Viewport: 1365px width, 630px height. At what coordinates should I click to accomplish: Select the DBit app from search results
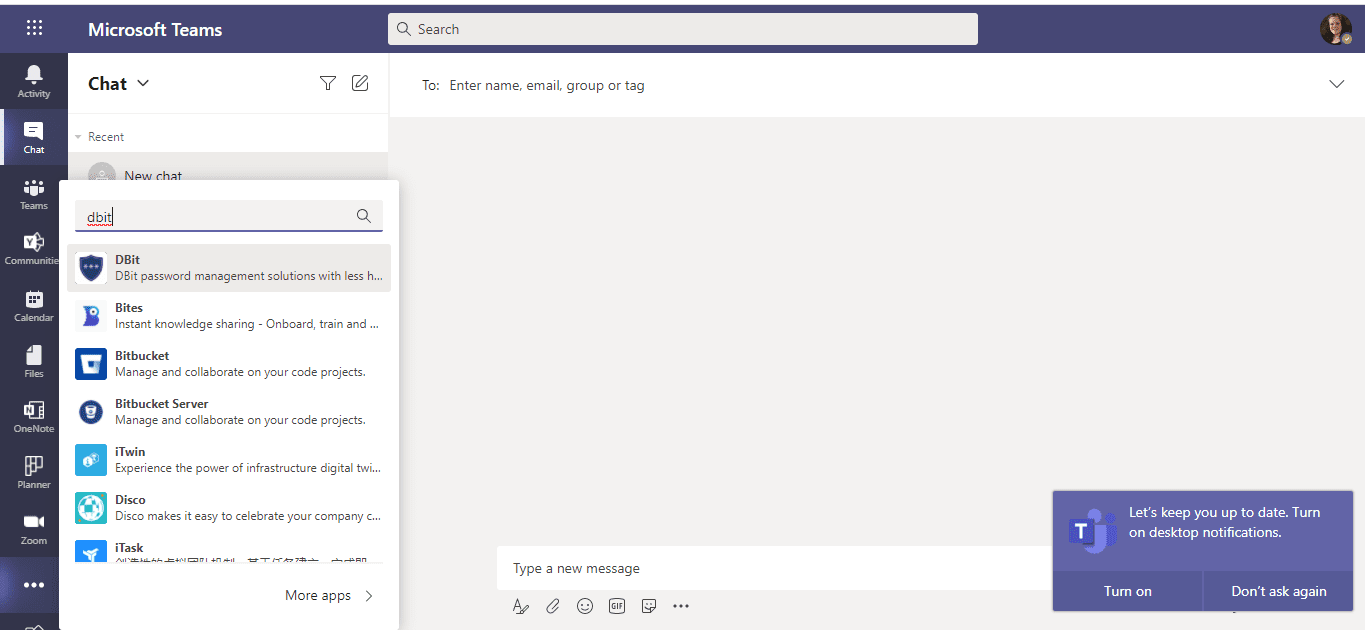pyautogui.click(x=228, y=266)
